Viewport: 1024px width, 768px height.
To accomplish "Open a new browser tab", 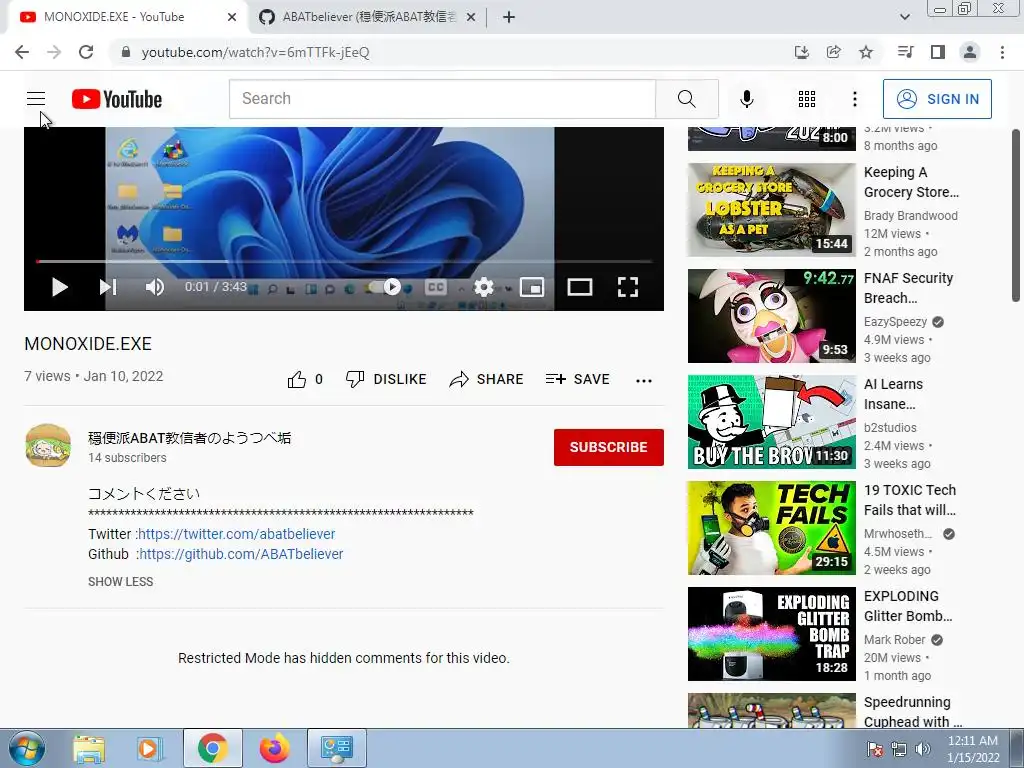I will coord(509,17).
